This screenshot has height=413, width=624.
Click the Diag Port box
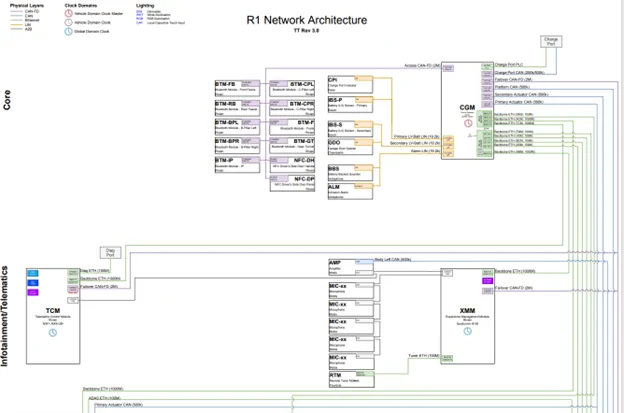pos(110,253)
